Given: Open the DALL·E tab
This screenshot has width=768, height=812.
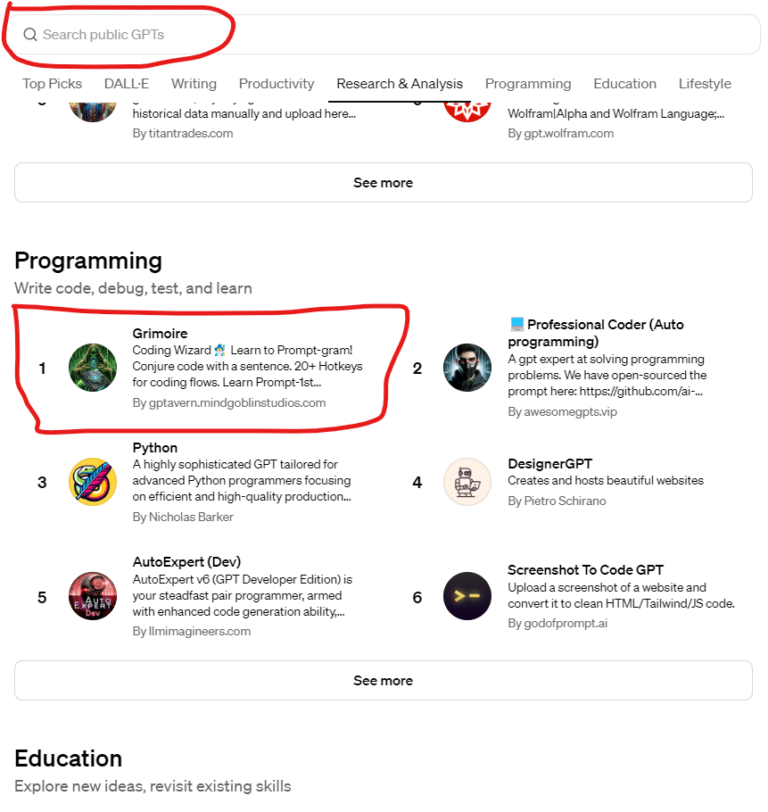Looking at the screenshot, I should coord(126,84).
